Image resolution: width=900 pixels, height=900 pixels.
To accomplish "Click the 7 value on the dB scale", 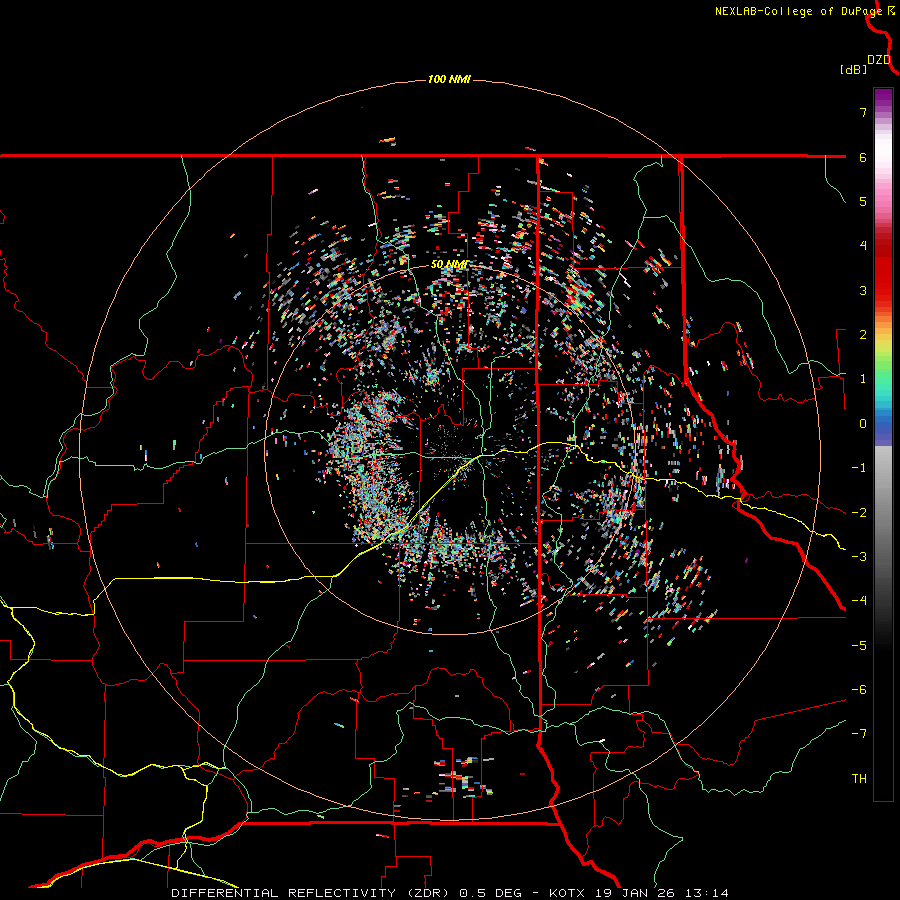I will coord(863,112).
